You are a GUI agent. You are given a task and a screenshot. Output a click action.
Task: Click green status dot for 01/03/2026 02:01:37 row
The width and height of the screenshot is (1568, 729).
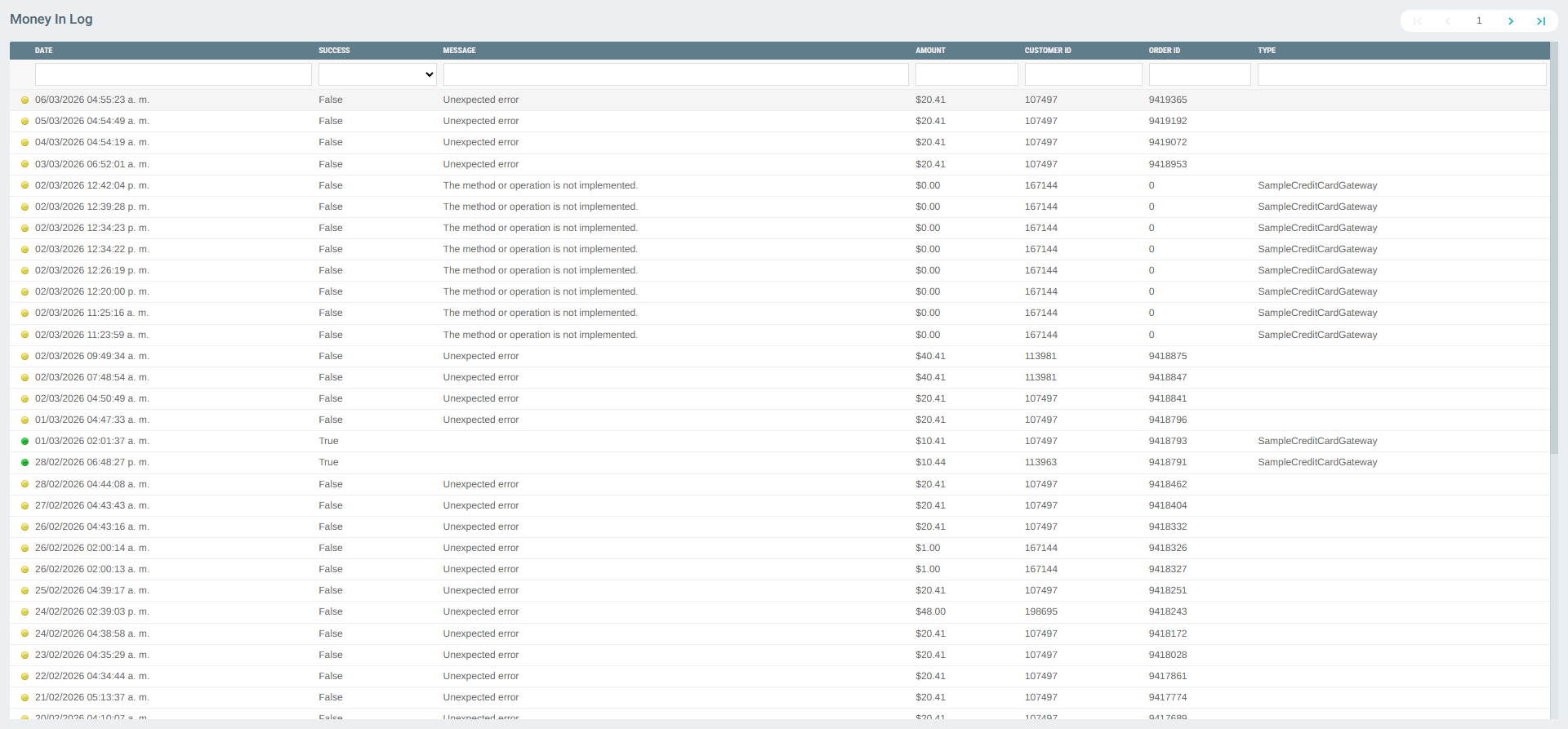tap(24, 442)
